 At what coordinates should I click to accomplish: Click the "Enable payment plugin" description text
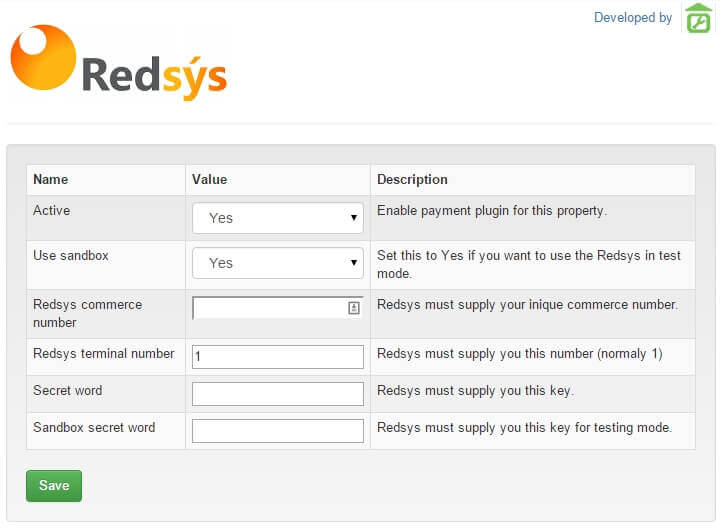coord(491,211)
